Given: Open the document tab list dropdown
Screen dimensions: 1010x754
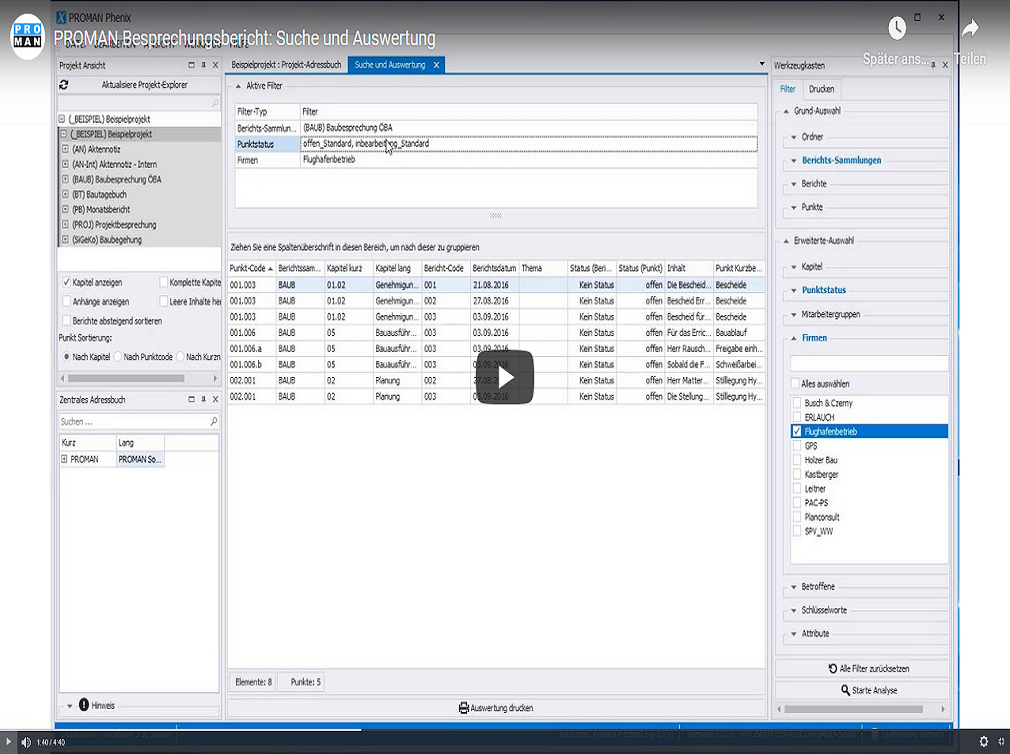Looking at the screenshot, I should (x=762, y=64).
